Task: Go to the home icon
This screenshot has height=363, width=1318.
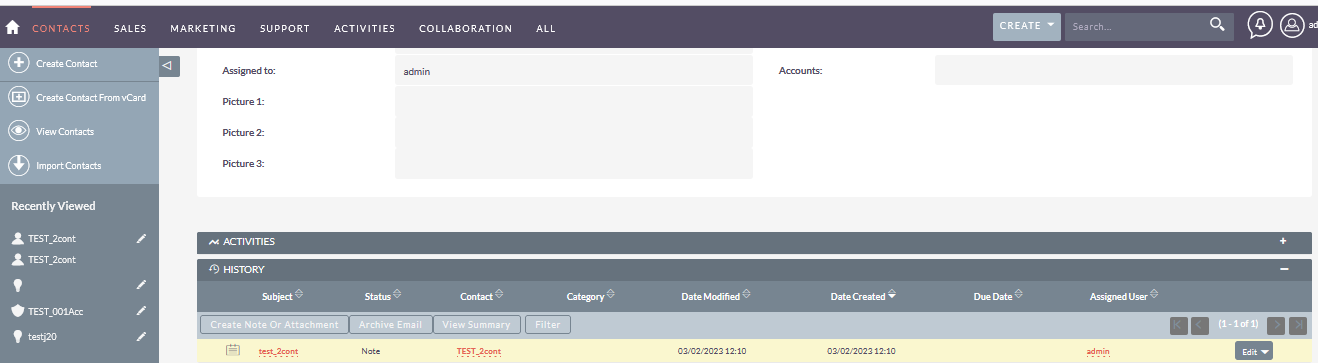Action: coord(13,28)
